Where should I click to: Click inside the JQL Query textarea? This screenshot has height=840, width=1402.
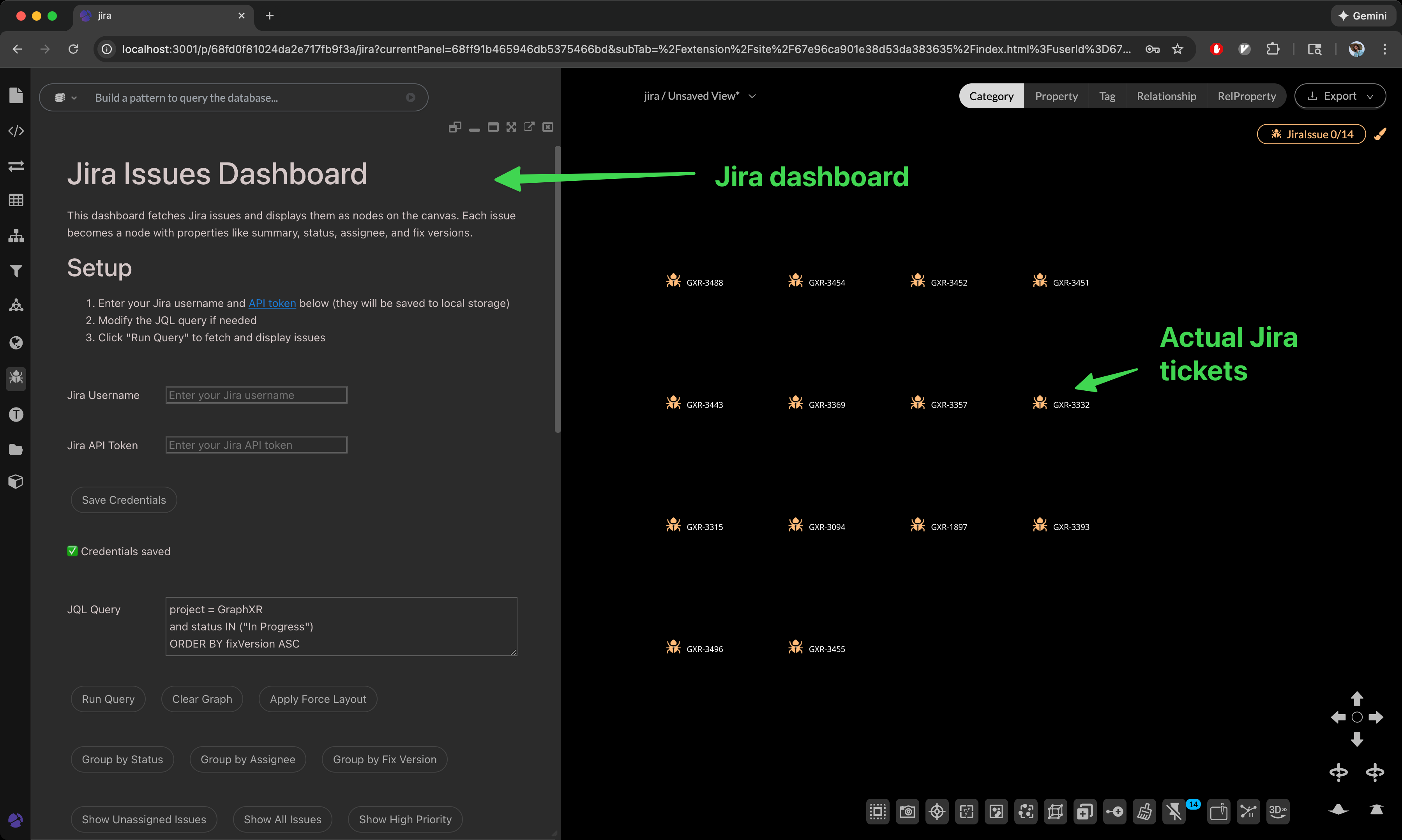(x=341, y=626)
